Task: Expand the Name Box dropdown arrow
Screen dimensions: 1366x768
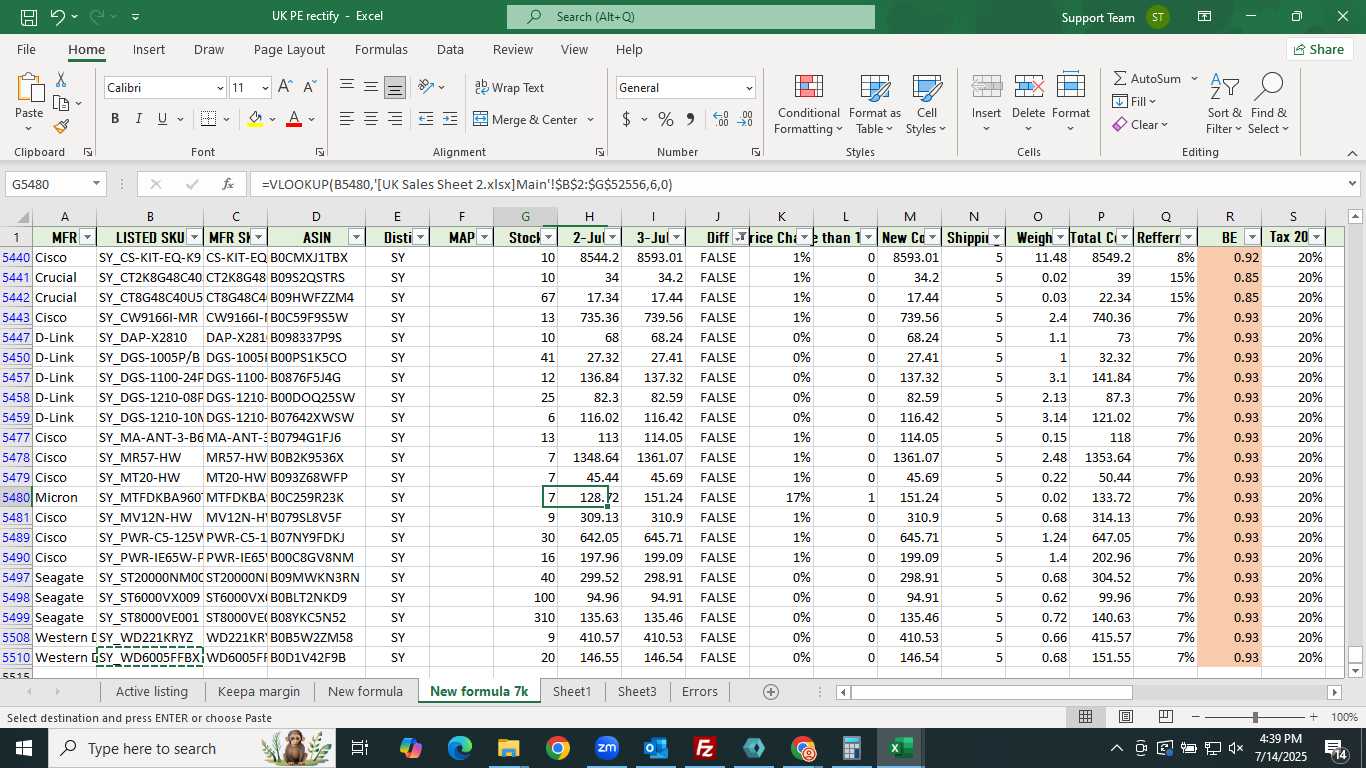Action: tap(96, 184)
